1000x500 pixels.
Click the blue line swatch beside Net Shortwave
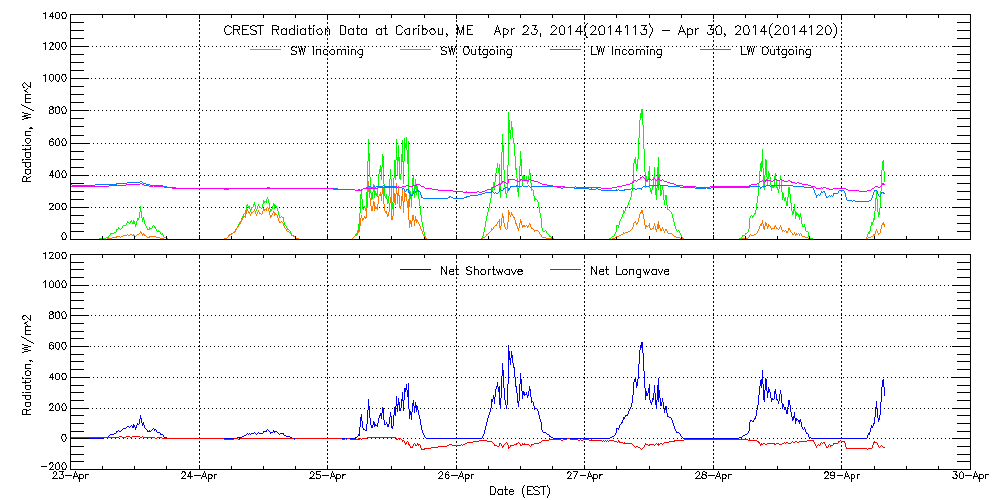(417, 271)
